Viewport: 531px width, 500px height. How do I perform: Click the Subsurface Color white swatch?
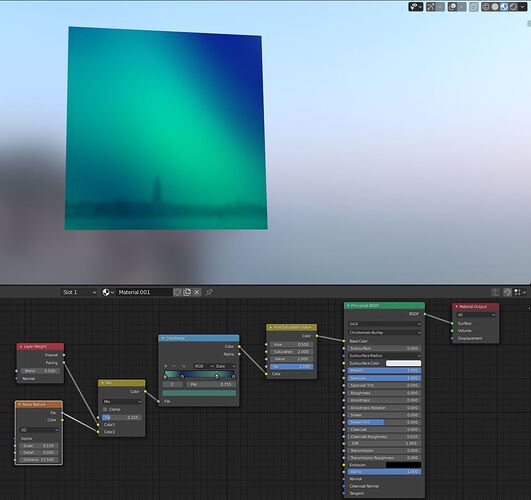click(404, 363)
